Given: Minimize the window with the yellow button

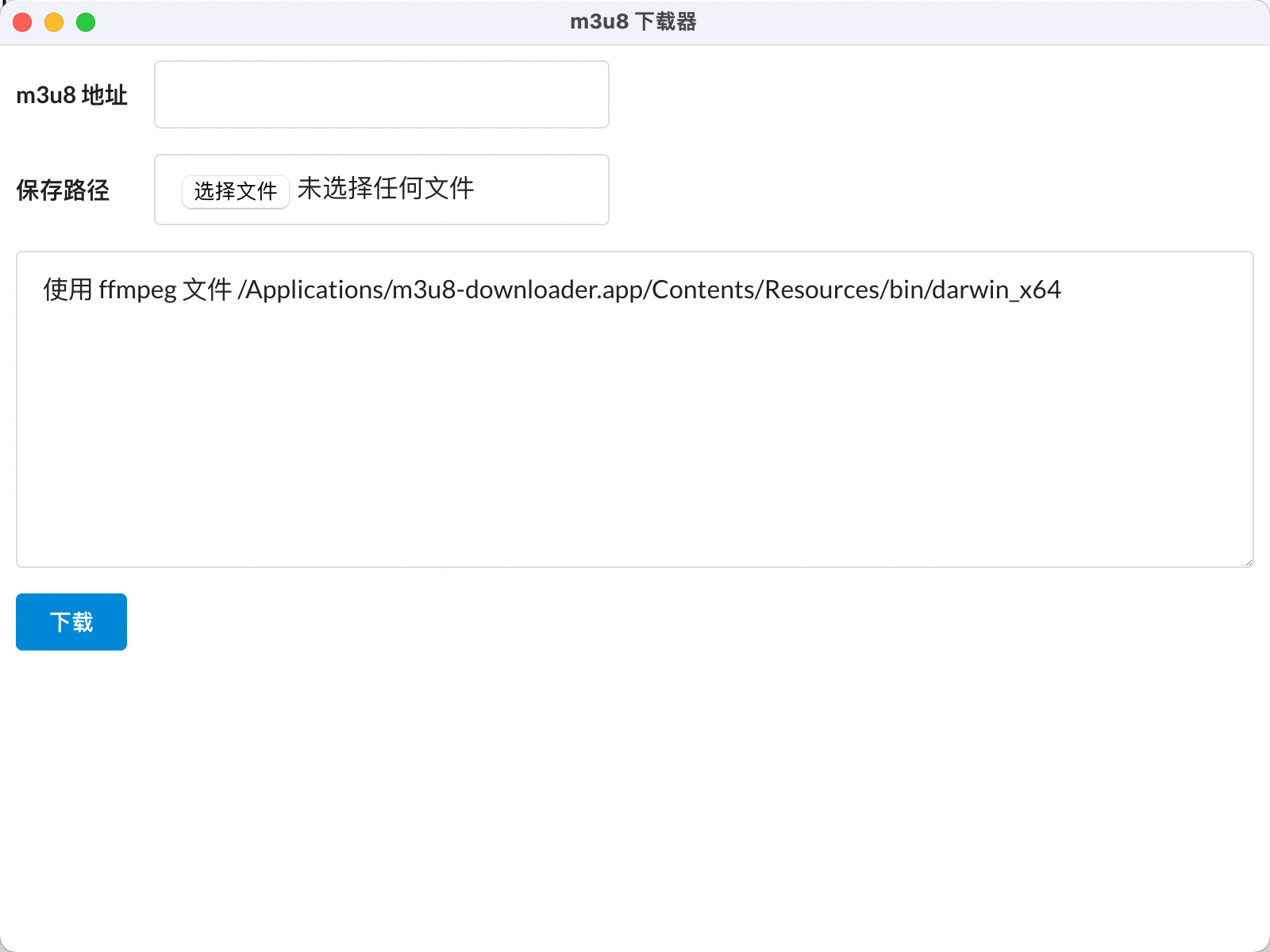Looking at the screenshot, I should pos(54,22).
